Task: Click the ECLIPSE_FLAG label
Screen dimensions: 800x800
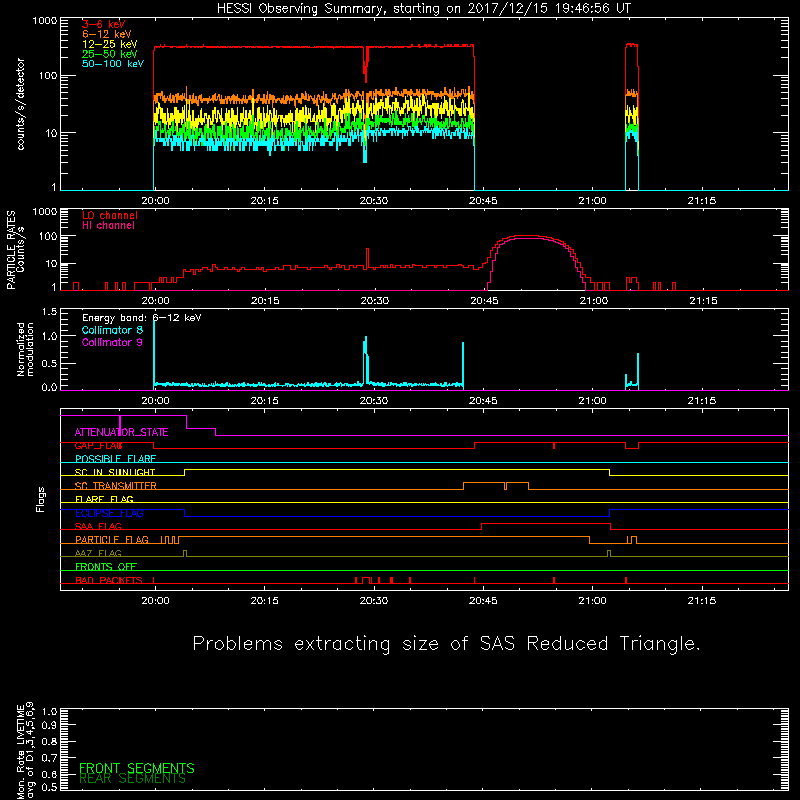Action: pos(109,513)
